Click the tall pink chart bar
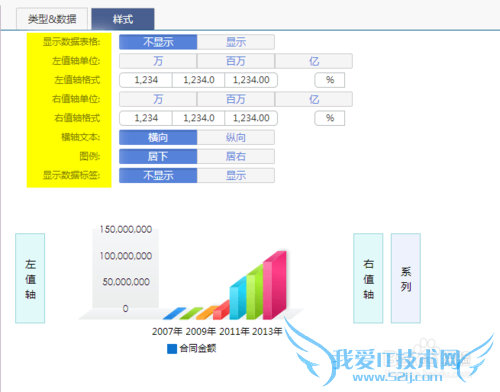The width and height of the screenshot is (500, 392). coord(274,285)
